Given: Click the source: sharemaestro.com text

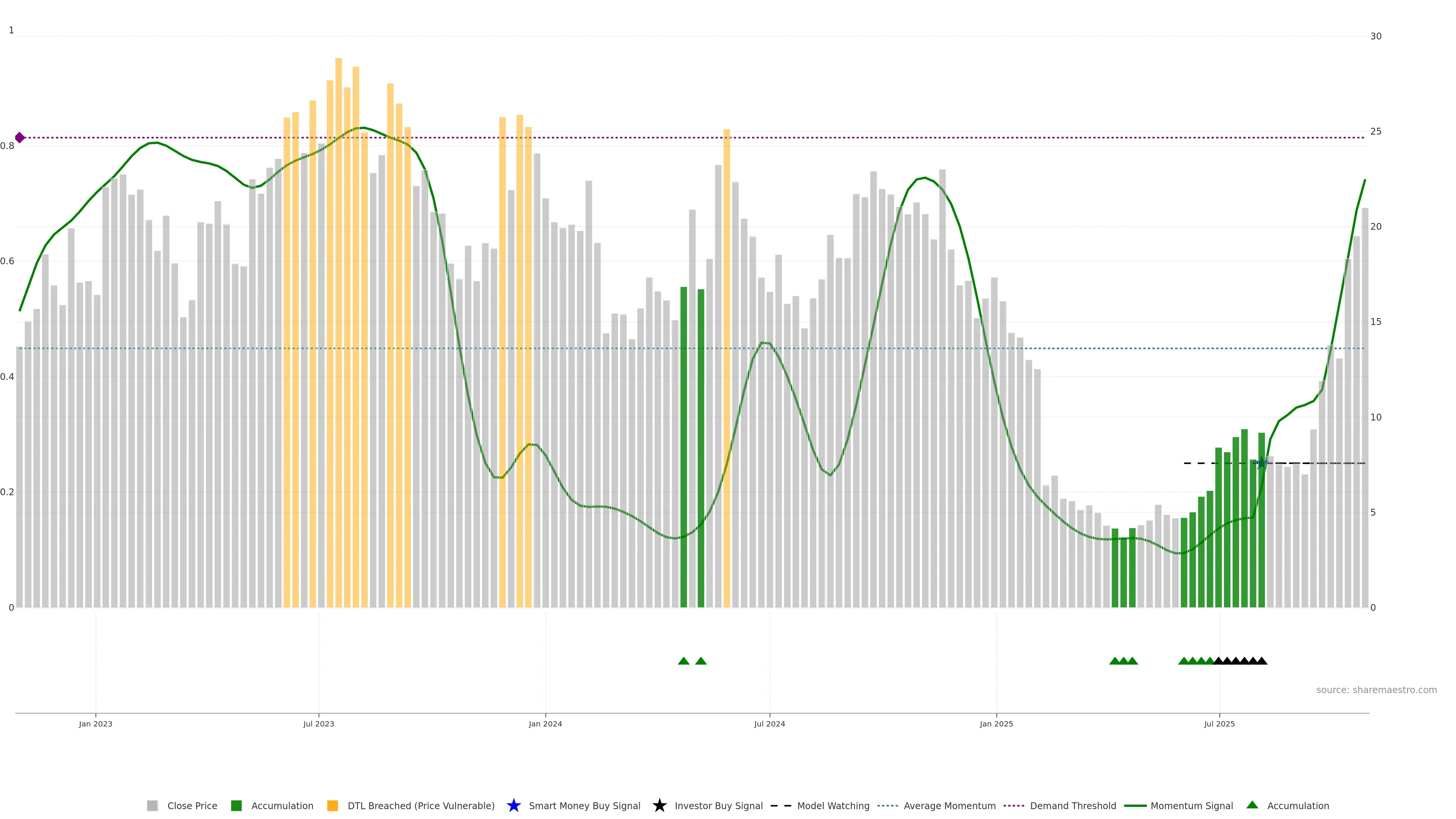Looking at the screenshot, I should pos(1376,690).
